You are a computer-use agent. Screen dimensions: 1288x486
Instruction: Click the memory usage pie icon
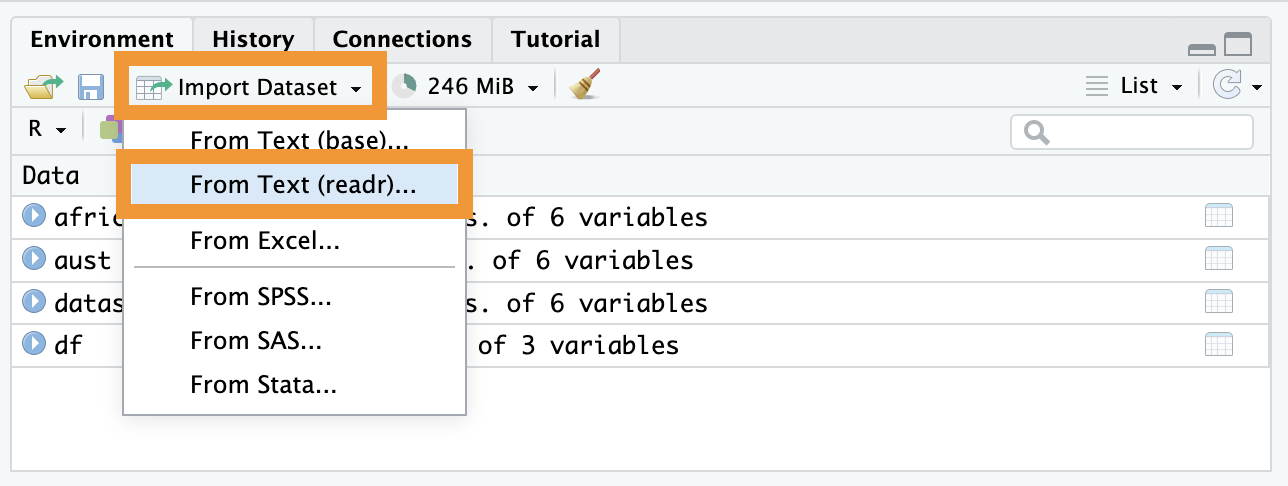tap(404, 87)
